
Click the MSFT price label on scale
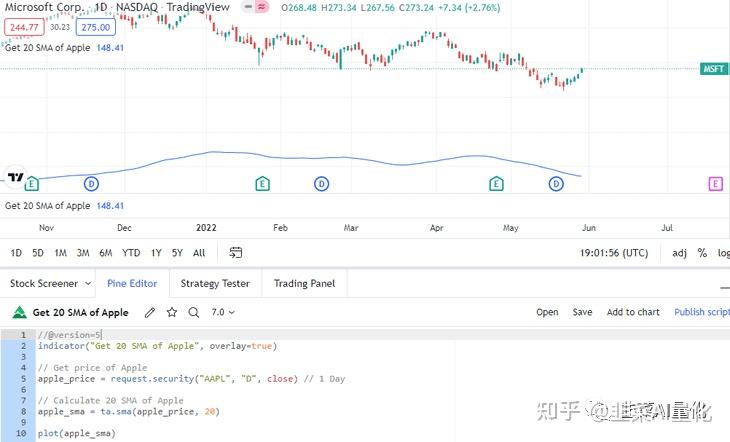coord(713,69)
